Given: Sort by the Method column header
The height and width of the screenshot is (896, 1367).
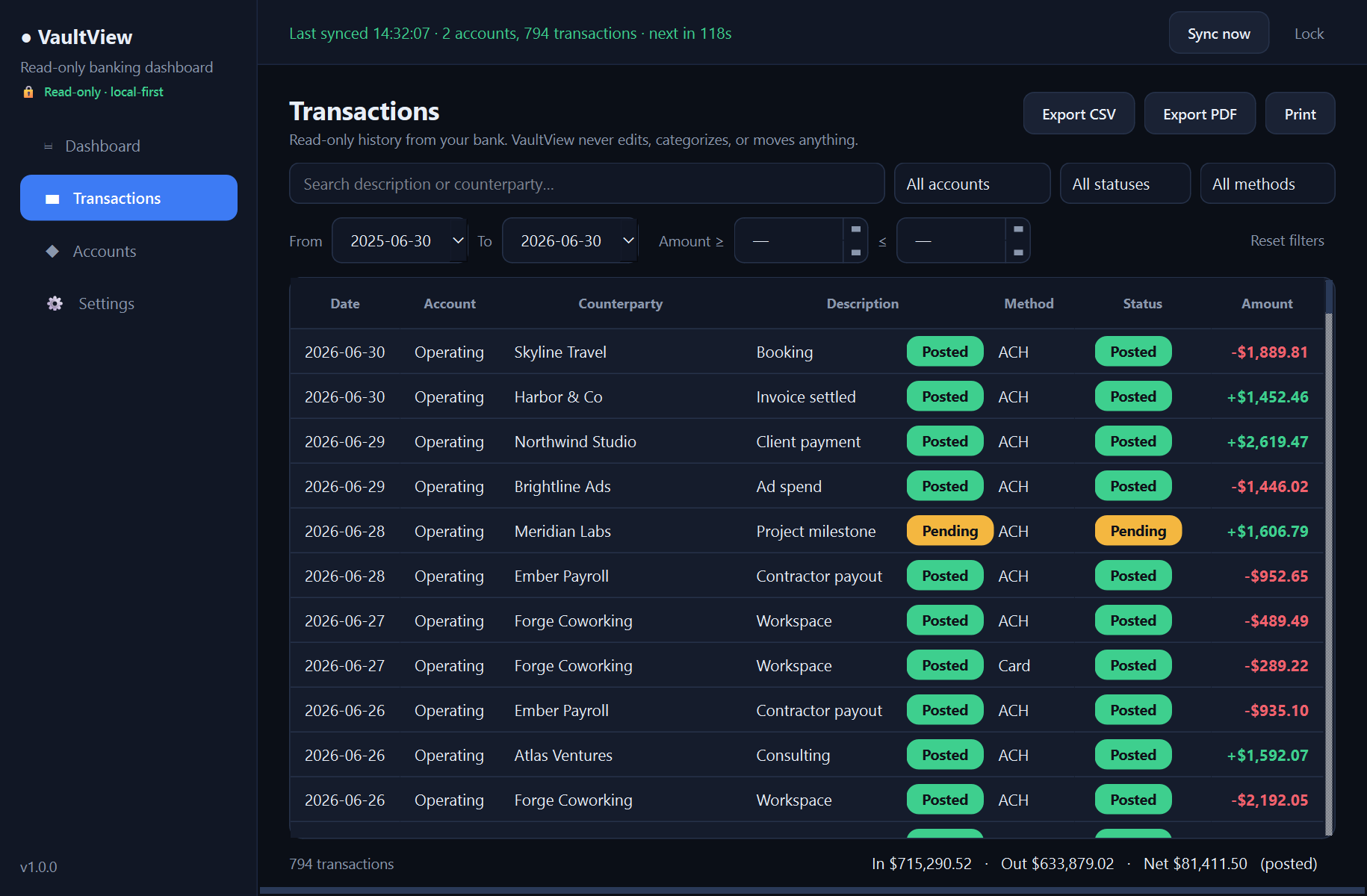Looking at the screenshot, I should click(x=1029, y=303).
